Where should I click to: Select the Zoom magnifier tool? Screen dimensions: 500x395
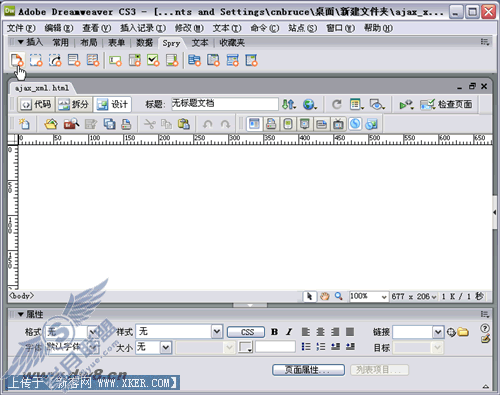[x=339, y=296]
